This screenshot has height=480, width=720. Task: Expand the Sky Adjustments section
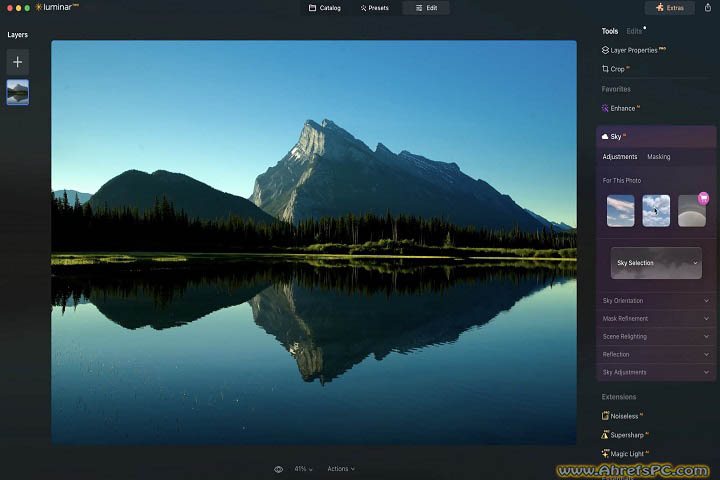(x=656, y=373)
